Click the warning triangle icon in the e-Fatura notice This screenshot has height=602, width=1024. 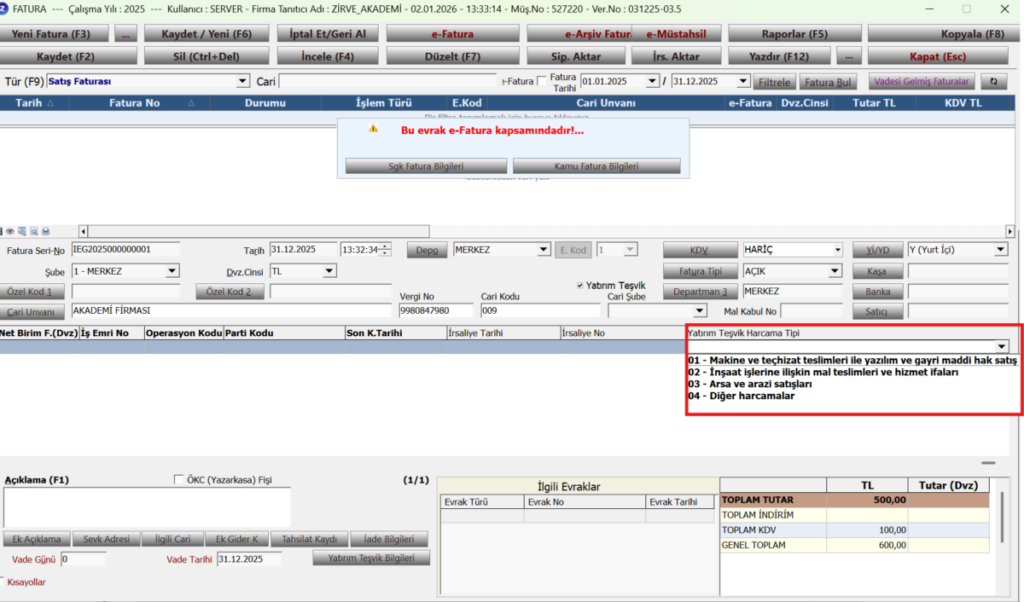click(x=373, y=129)
